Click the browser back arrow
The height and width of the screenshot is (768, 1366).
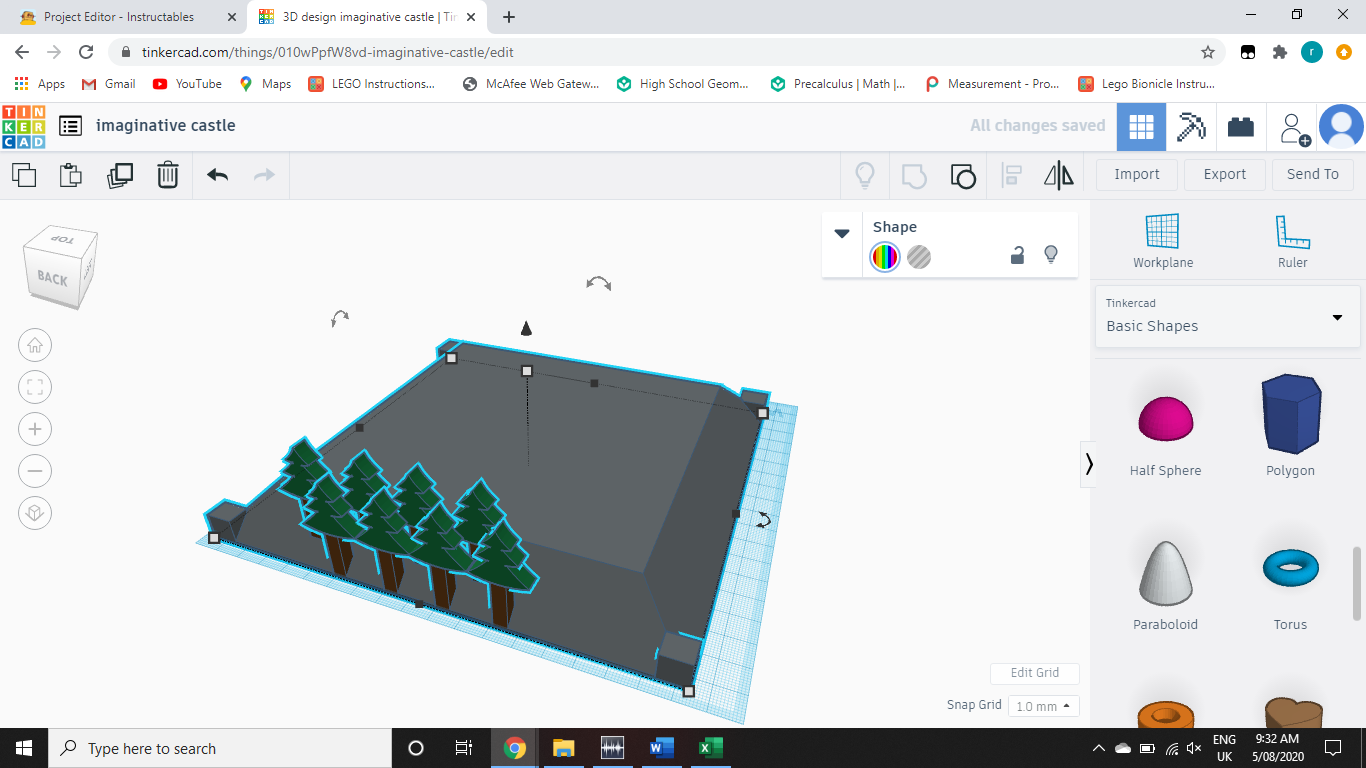[x=22, y=52]
